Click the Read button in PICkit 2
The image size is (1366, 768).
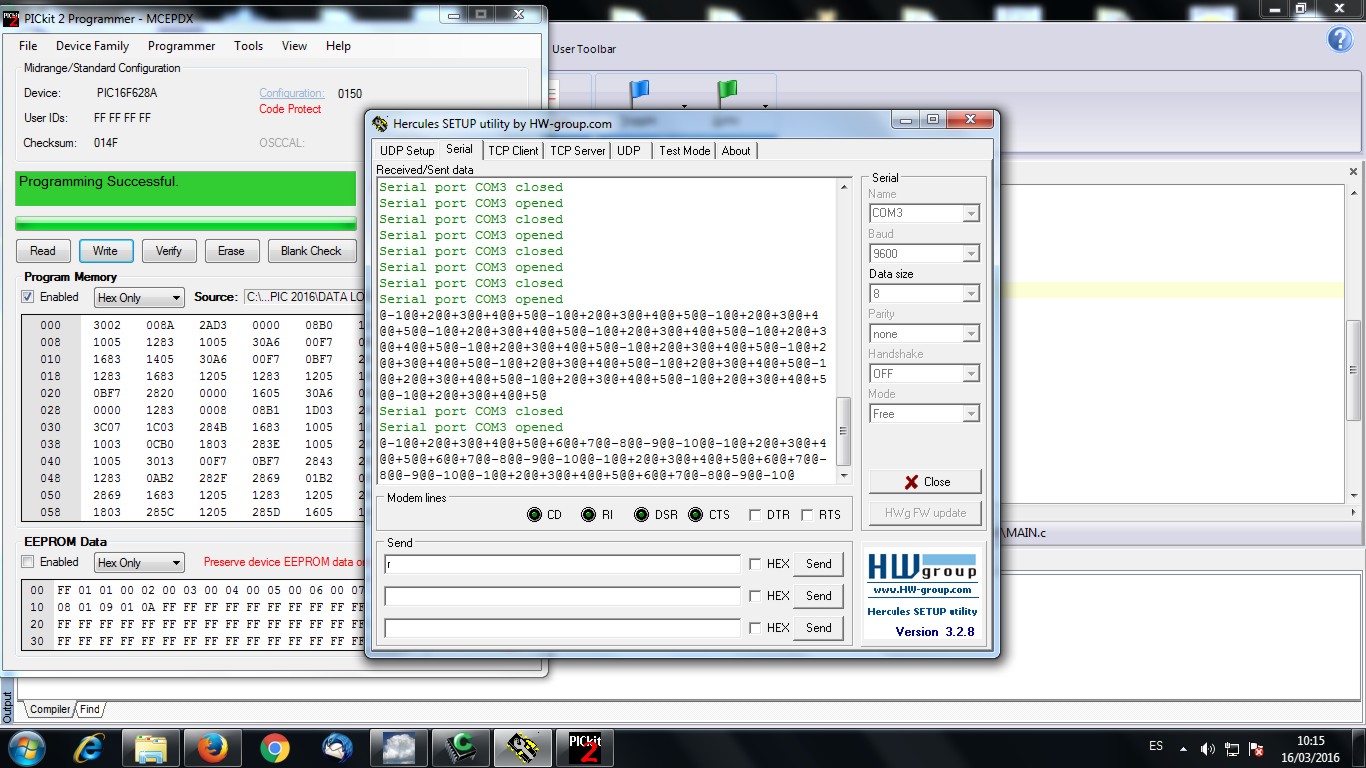pos(43,251)
